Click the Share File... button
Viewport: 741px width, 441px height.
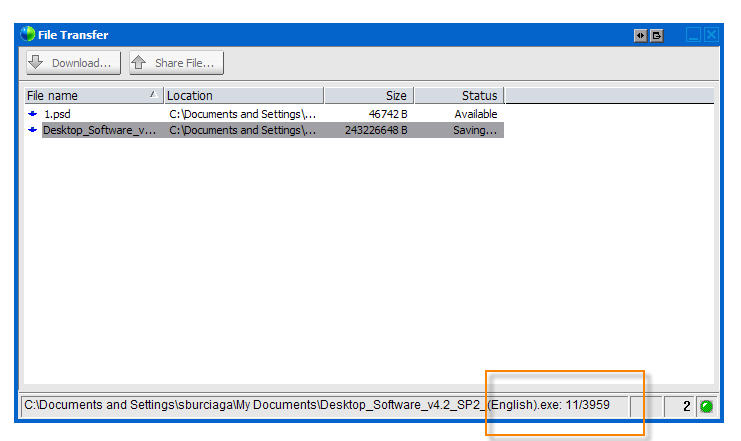pyautogui.click(x=176, y=63)
